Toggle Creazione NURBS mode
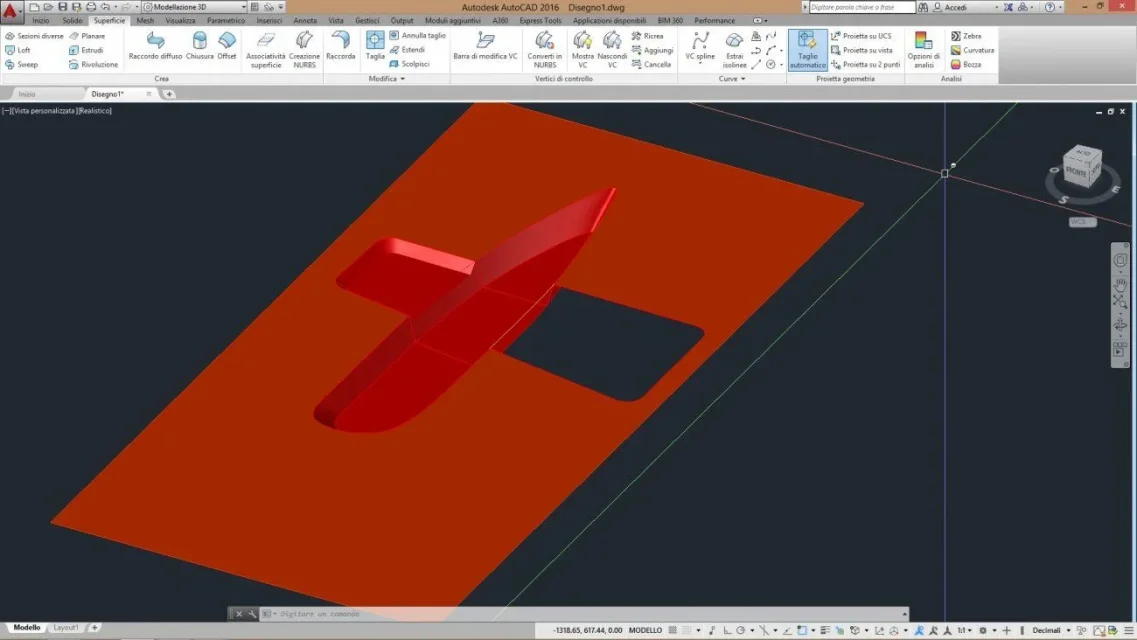This screenshot has width=1137, height=640. (x=305, y=49)
